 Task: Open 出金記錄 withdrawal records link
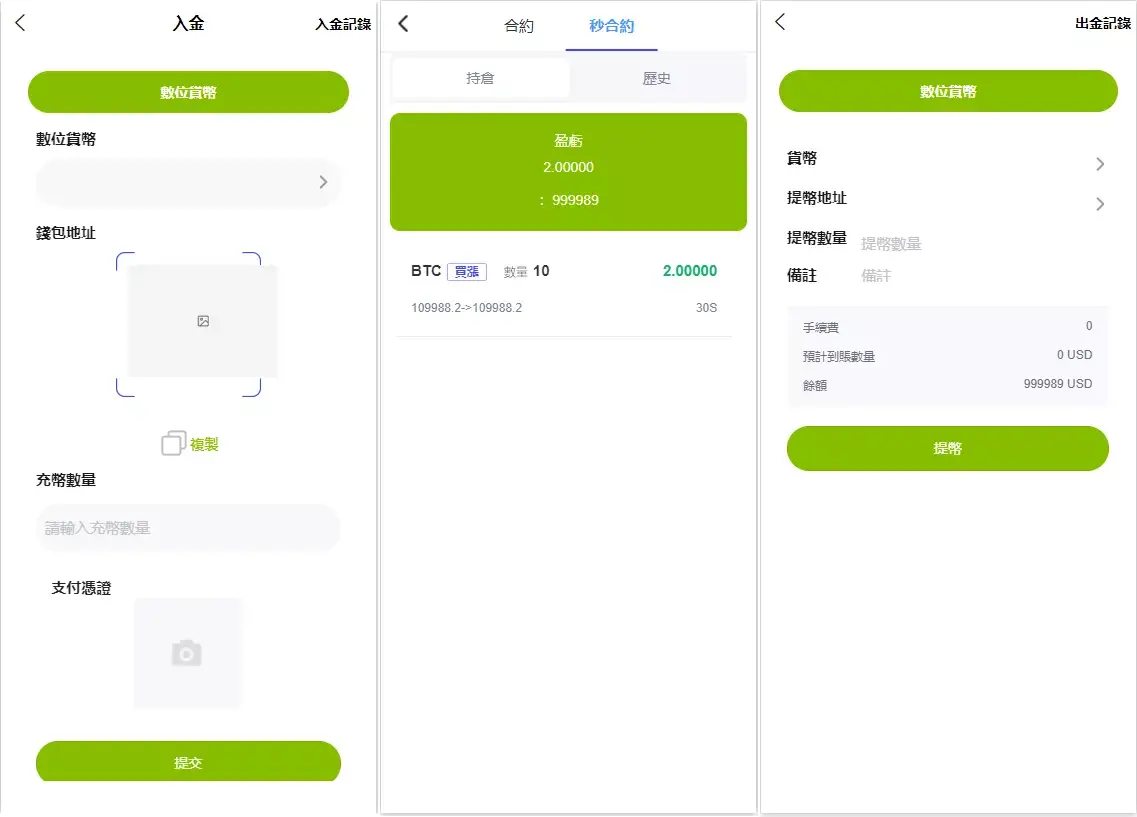[1102, 23]
